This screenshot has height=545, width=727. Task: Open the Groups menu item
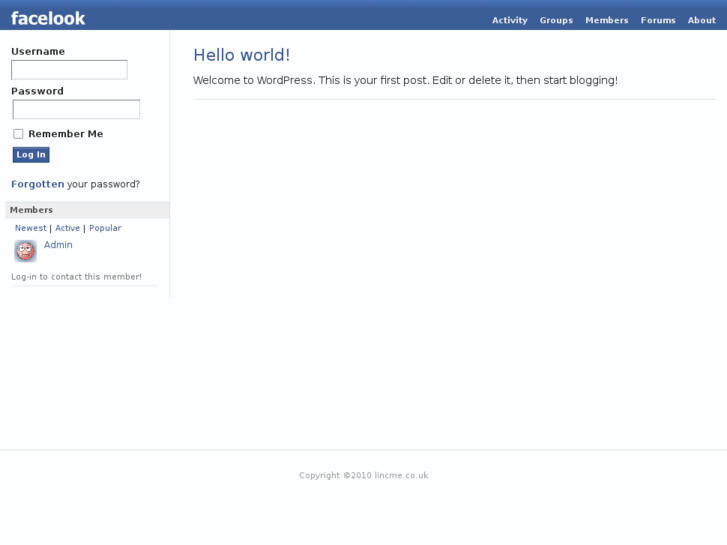556,20
